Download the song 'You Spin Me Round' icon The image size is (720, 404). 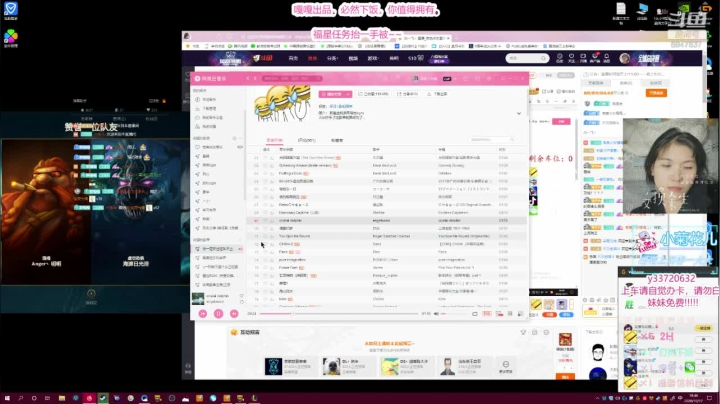click(x=271, y=236)
